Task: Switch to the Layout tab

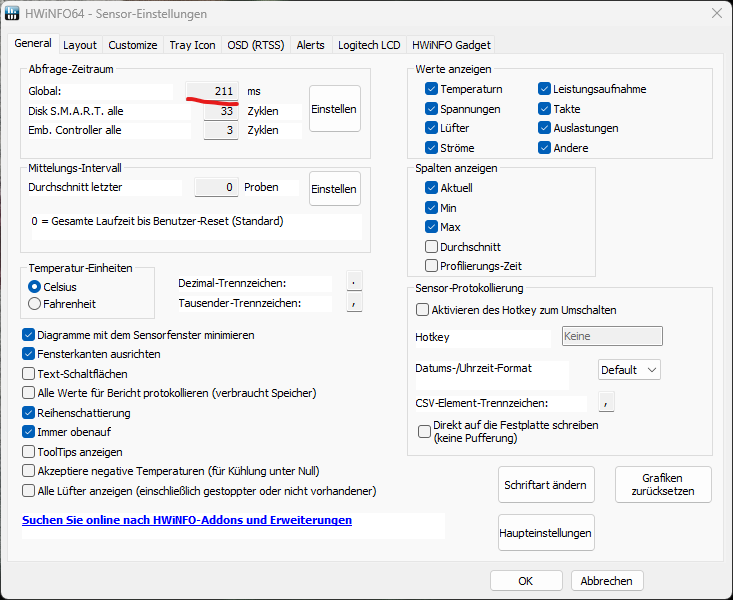Action: click(x=80, y=45)
